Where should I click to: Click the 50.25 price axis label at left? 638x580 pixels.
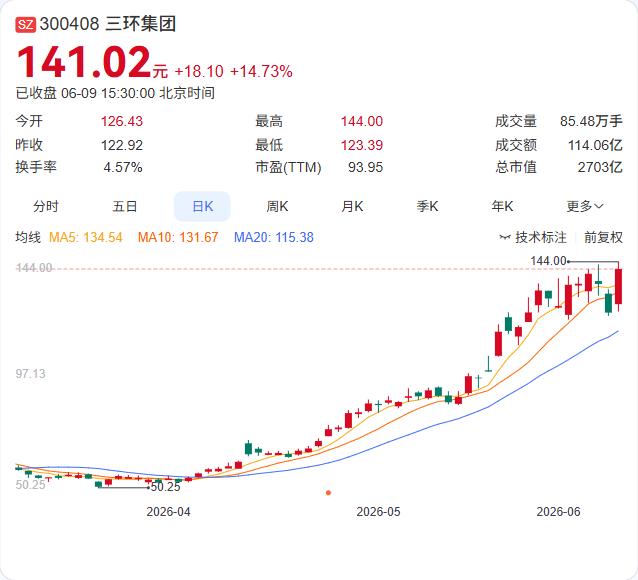pos(31,485)
